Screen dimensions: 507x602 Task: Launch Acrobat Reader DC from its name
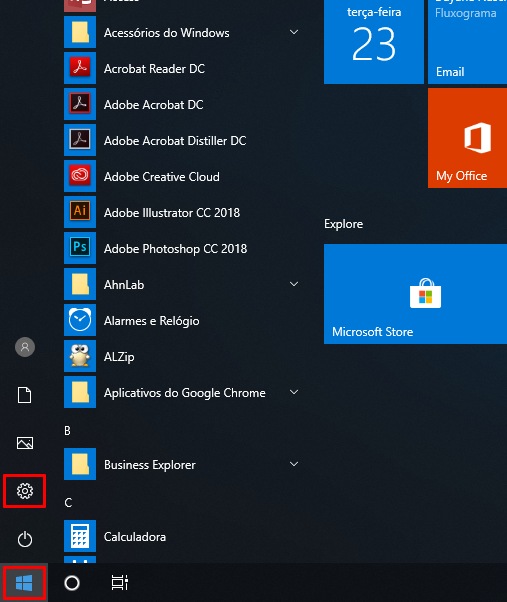[x=154, y=69]
